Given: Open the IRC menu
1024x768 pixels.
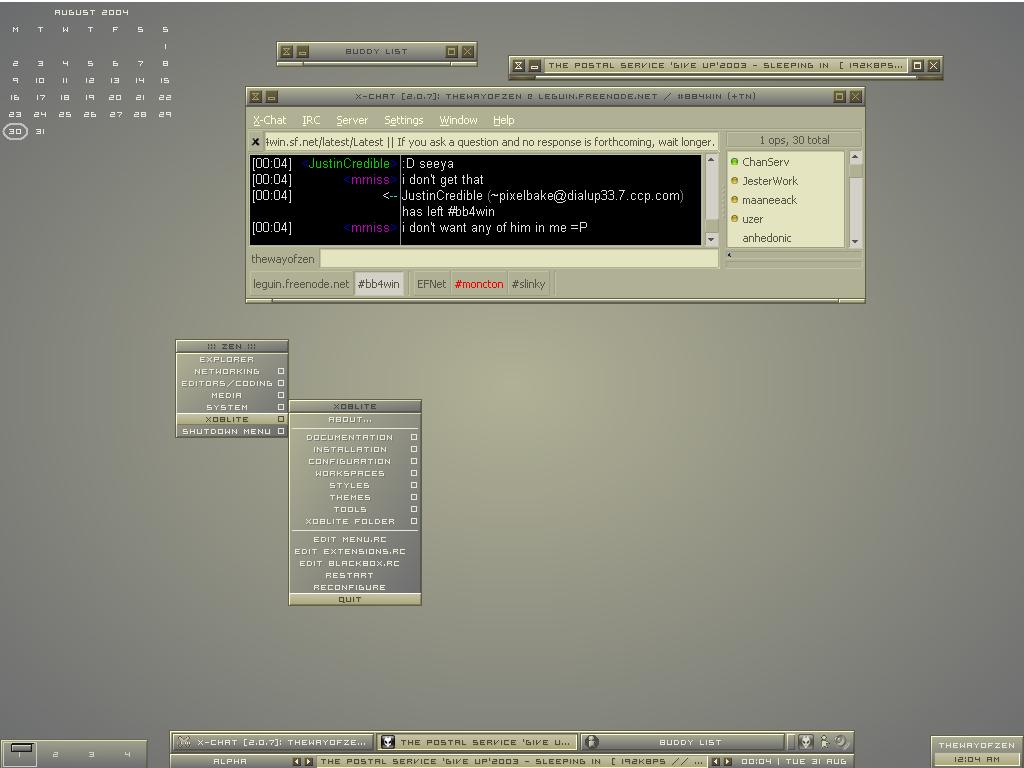Looking at the screenshot, I should [311, 120].
